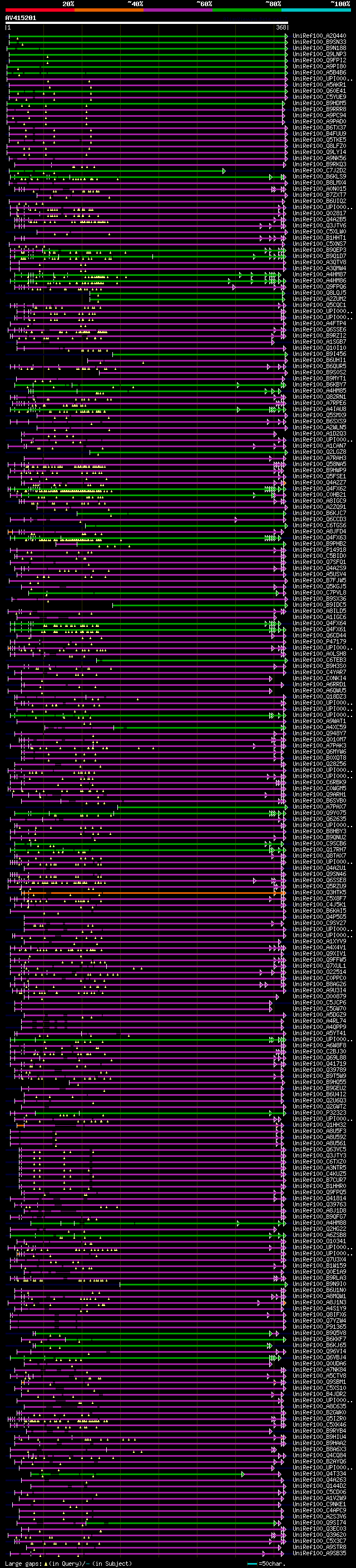Select hit UniRef100_B9QEP3
356x1568 pixels.
click(x=319, y=250)
